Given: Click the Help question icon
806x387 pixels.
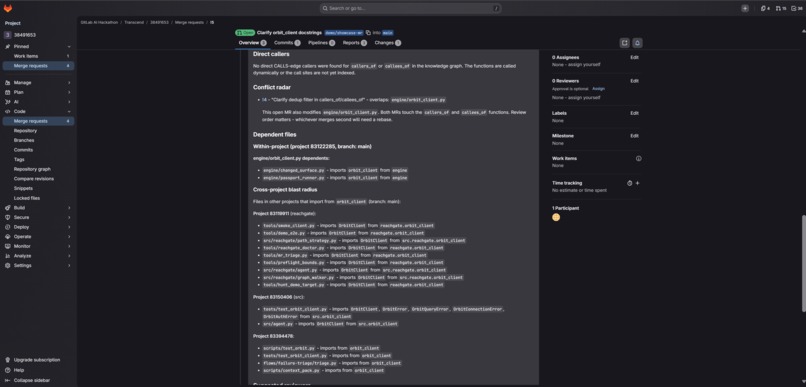Looking at the screenshot, I should (x=8, y=370).
